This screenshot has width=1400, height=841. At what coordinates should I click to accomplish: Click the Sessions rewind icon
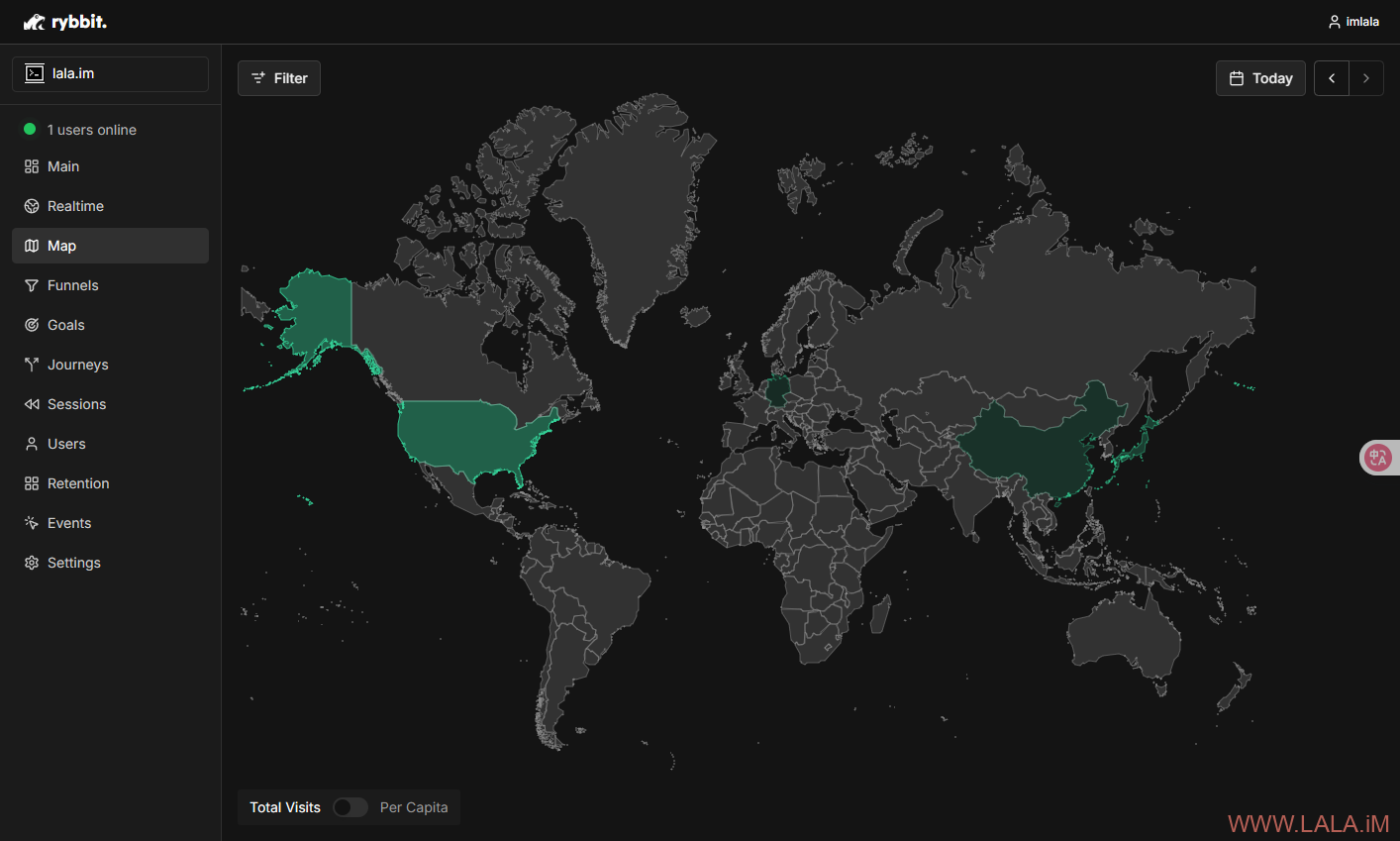tap(32, 404)
